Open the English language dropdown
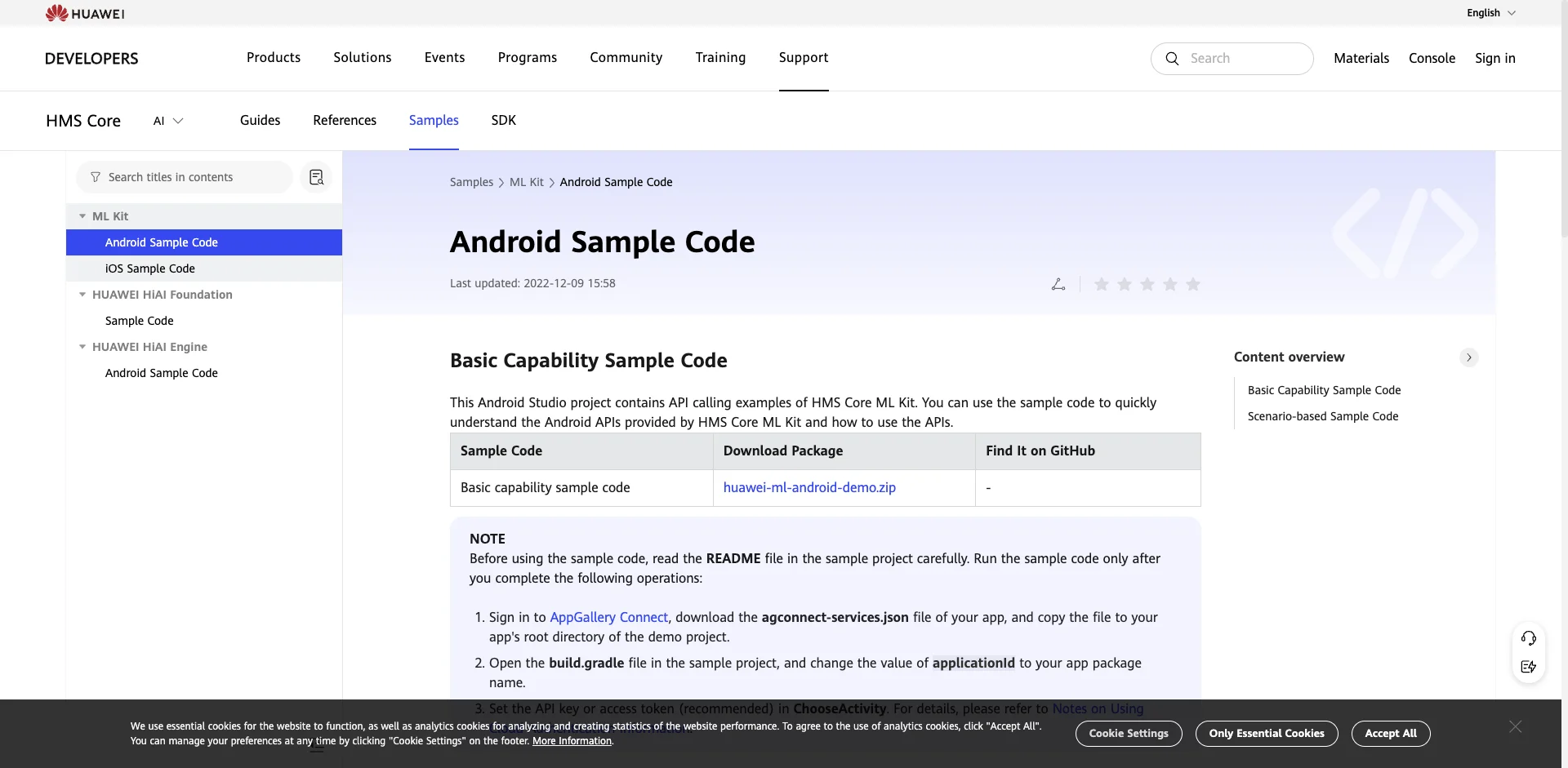Screen dimensions: 1568x768 click(x=1491, y=13)
